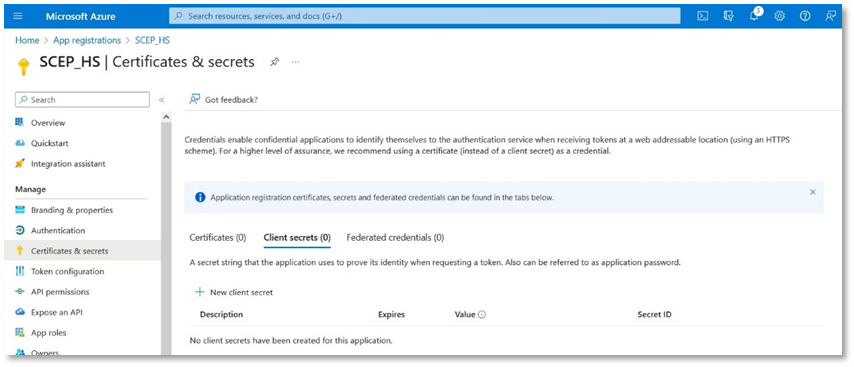Open the Directories and subscriptions filter icon
The image size is (854, 367).
728,16
